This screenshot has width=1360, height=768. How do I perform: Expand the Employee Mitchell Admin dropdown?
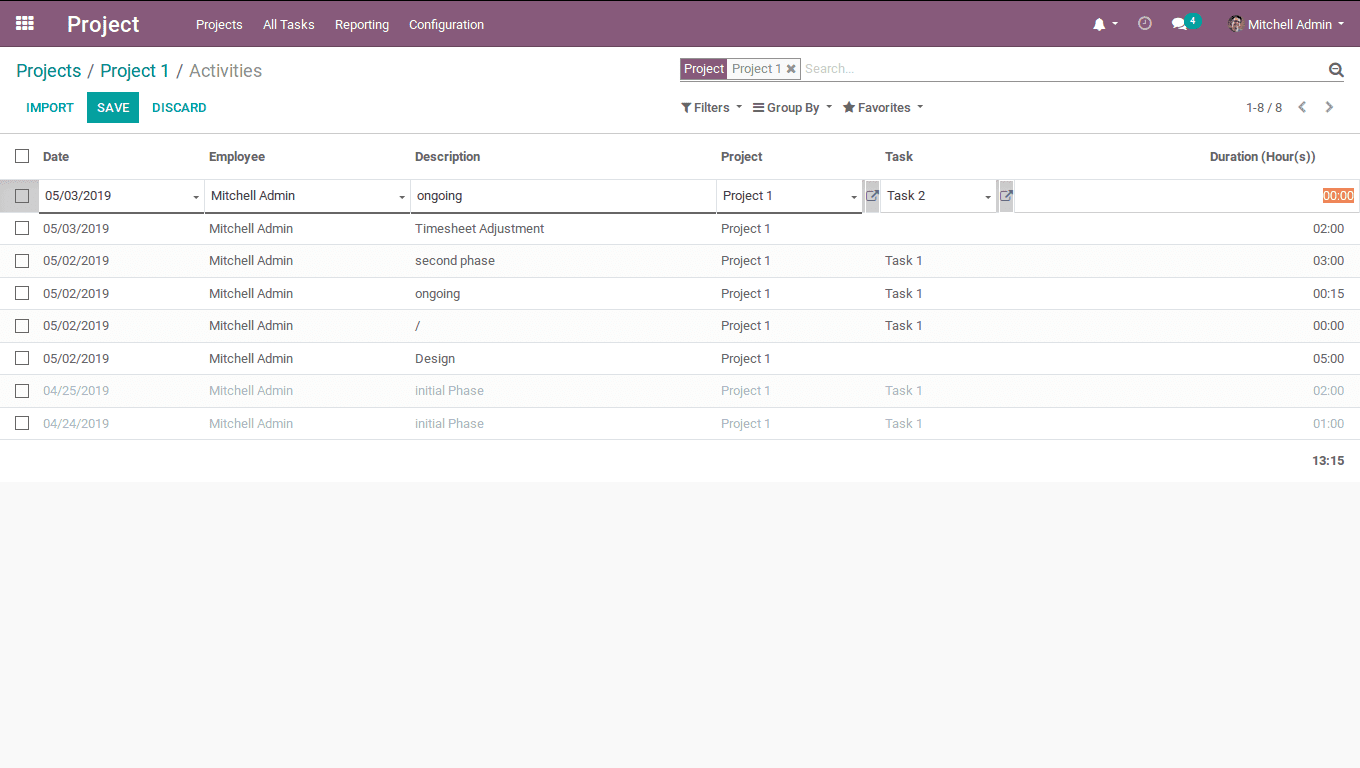402,197
